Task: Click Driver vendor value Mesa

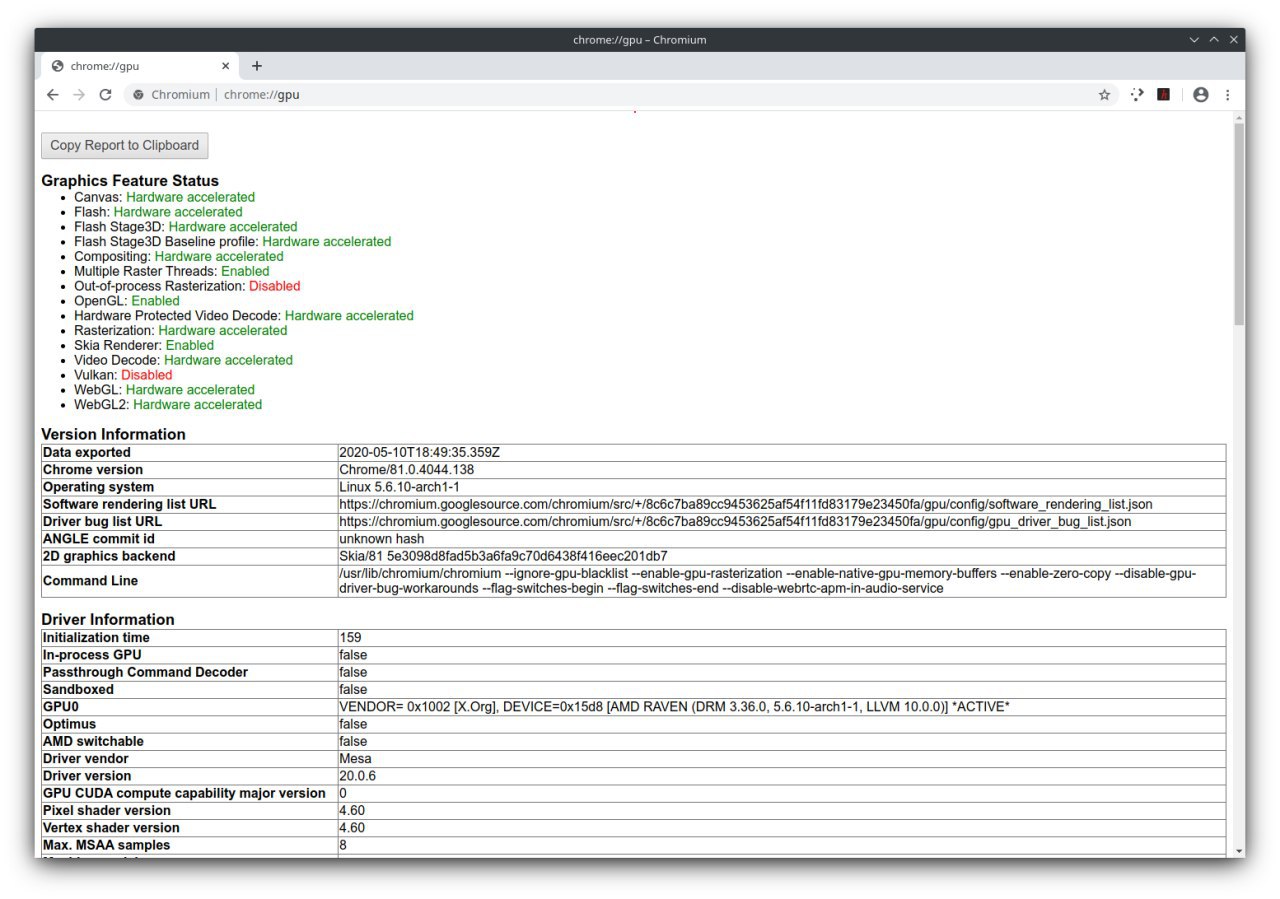Action: [x=355, y=759]
